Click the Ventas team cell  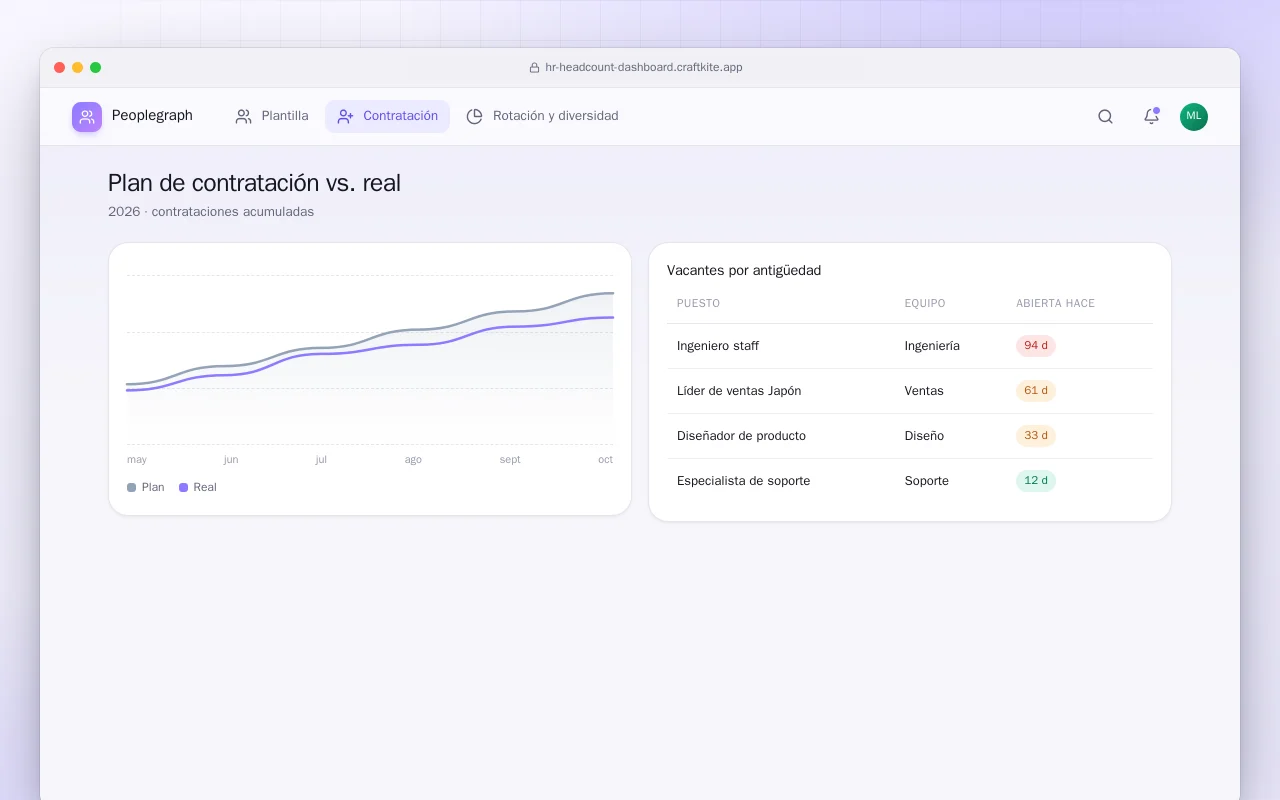tap(924, 391)
